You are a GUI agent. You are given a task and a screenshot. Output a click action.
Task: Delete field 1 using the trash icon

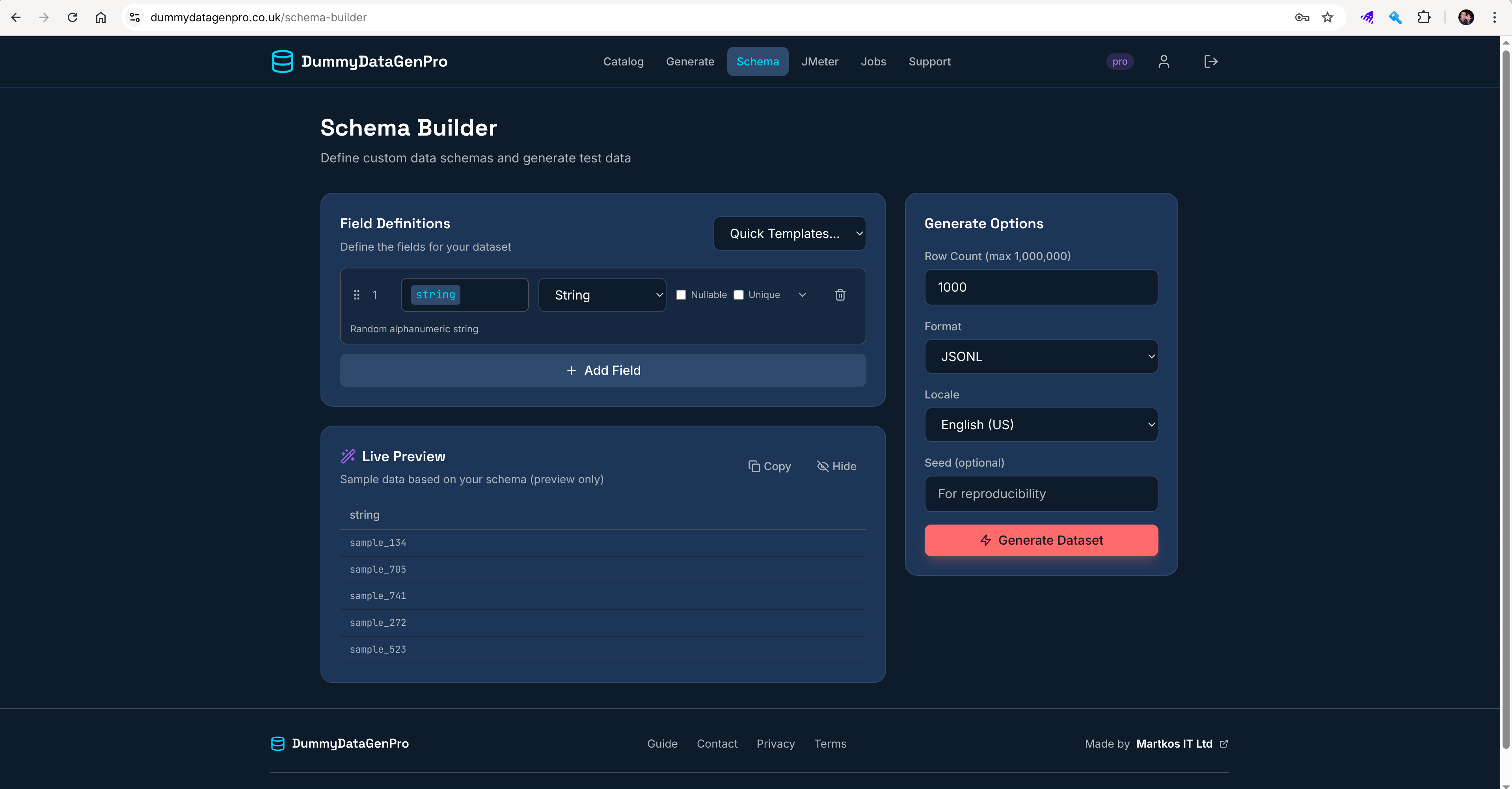click(840, 295)
